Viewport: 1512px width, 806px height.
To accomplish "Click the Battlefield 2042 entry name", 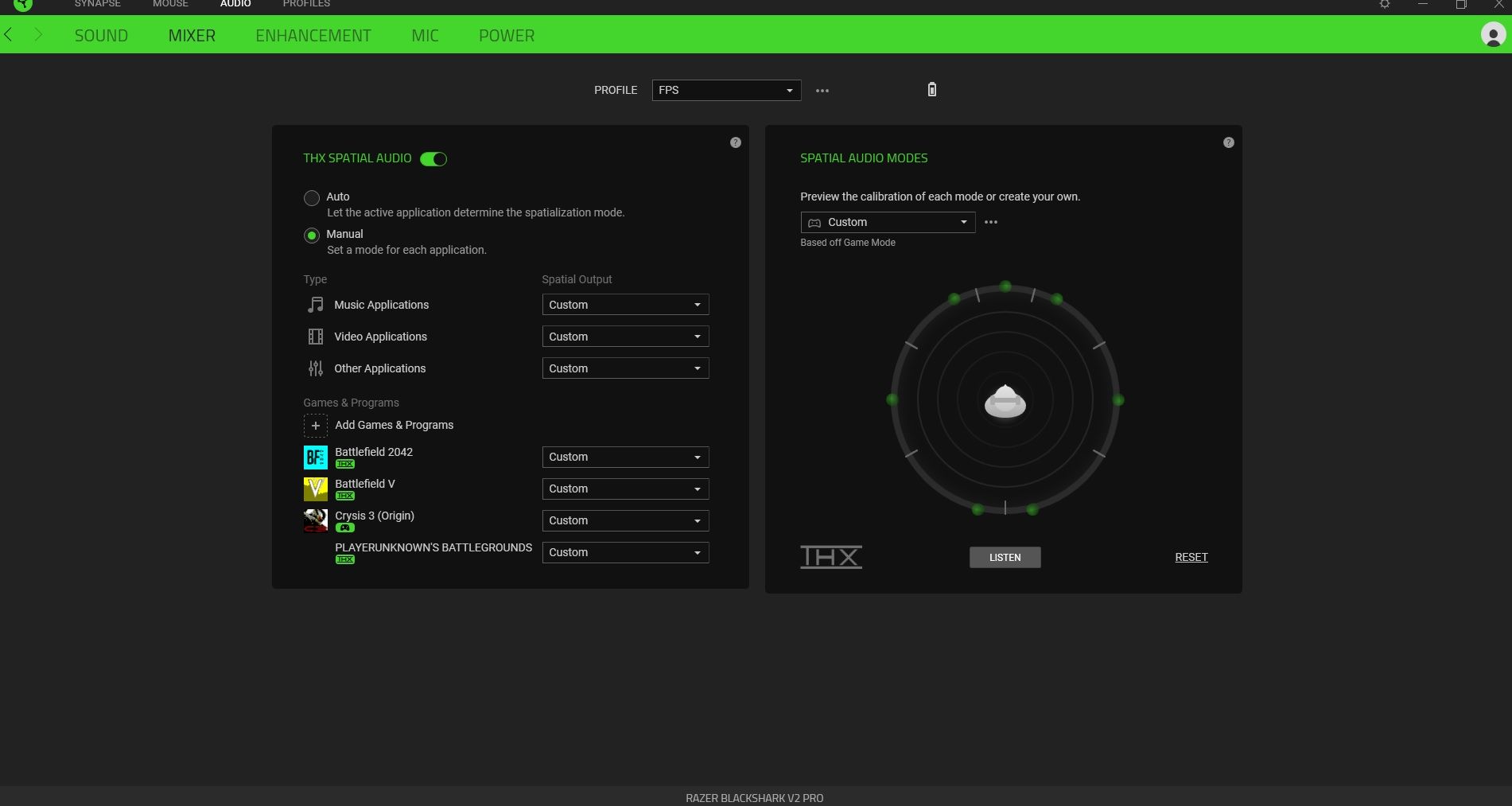I will (374, 452).
